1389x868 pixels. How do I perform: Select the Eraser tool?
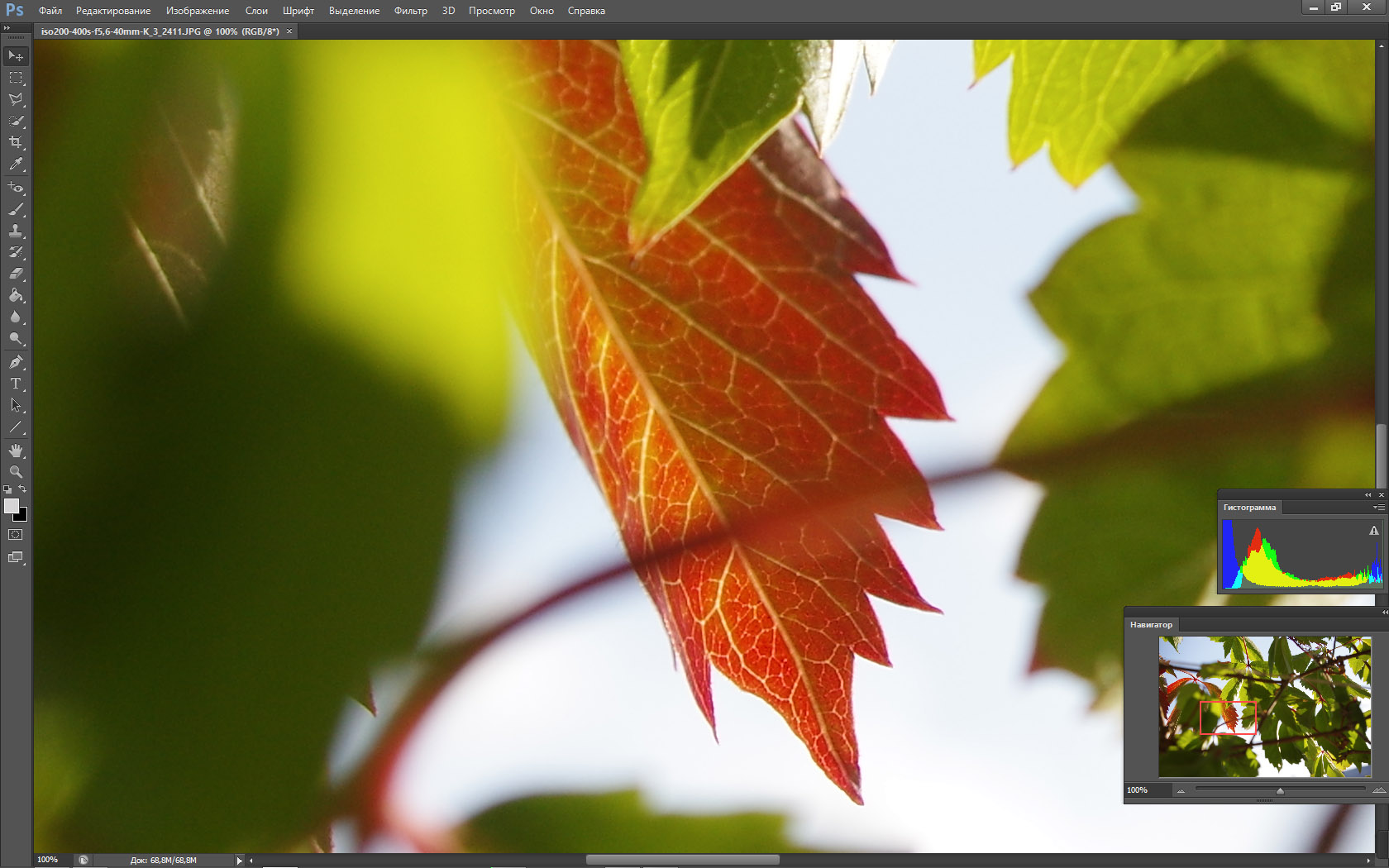16,274
